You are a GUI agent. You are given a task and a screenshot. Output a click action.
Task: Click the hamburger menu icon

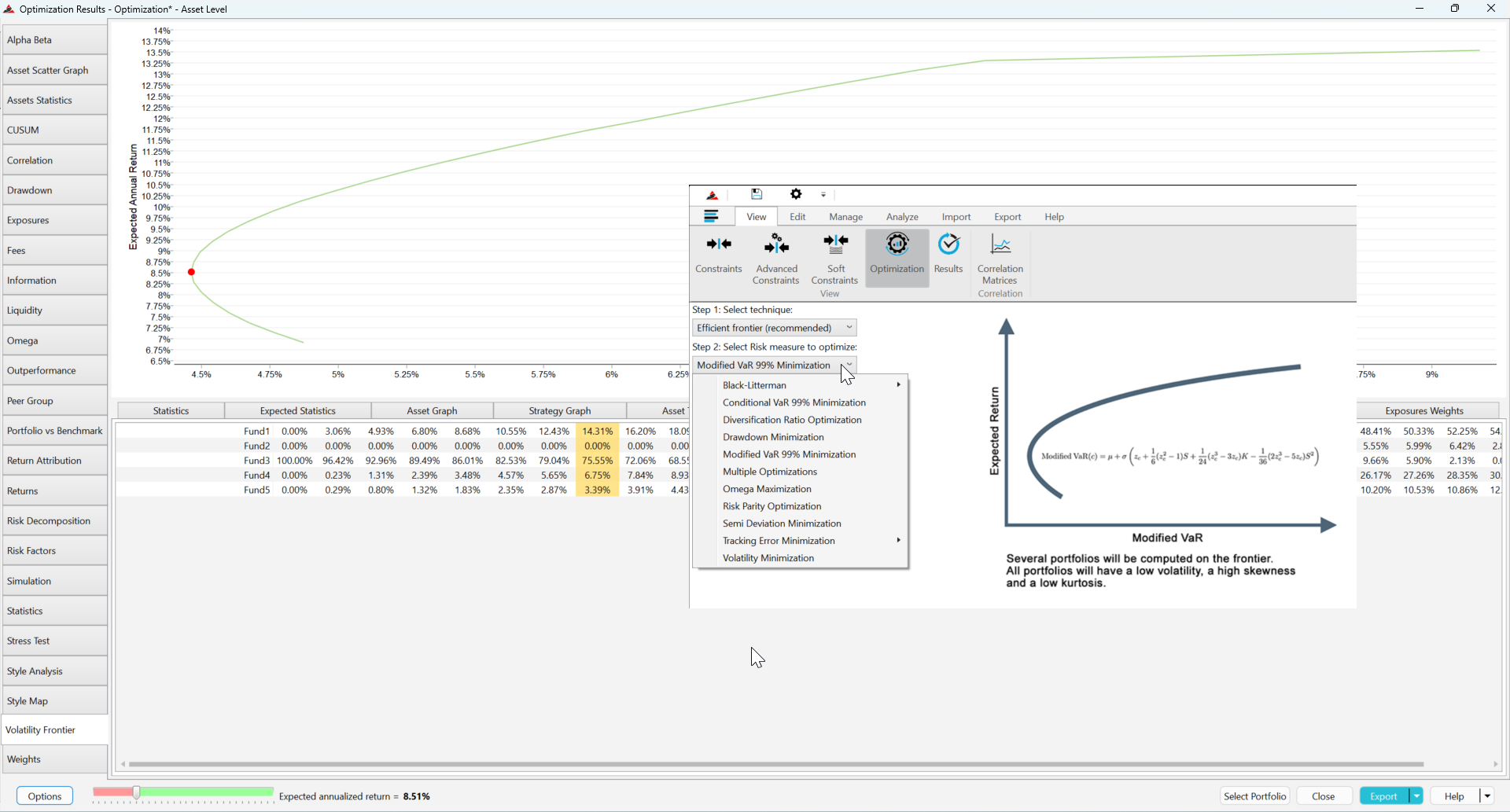(x=712, y=215)
